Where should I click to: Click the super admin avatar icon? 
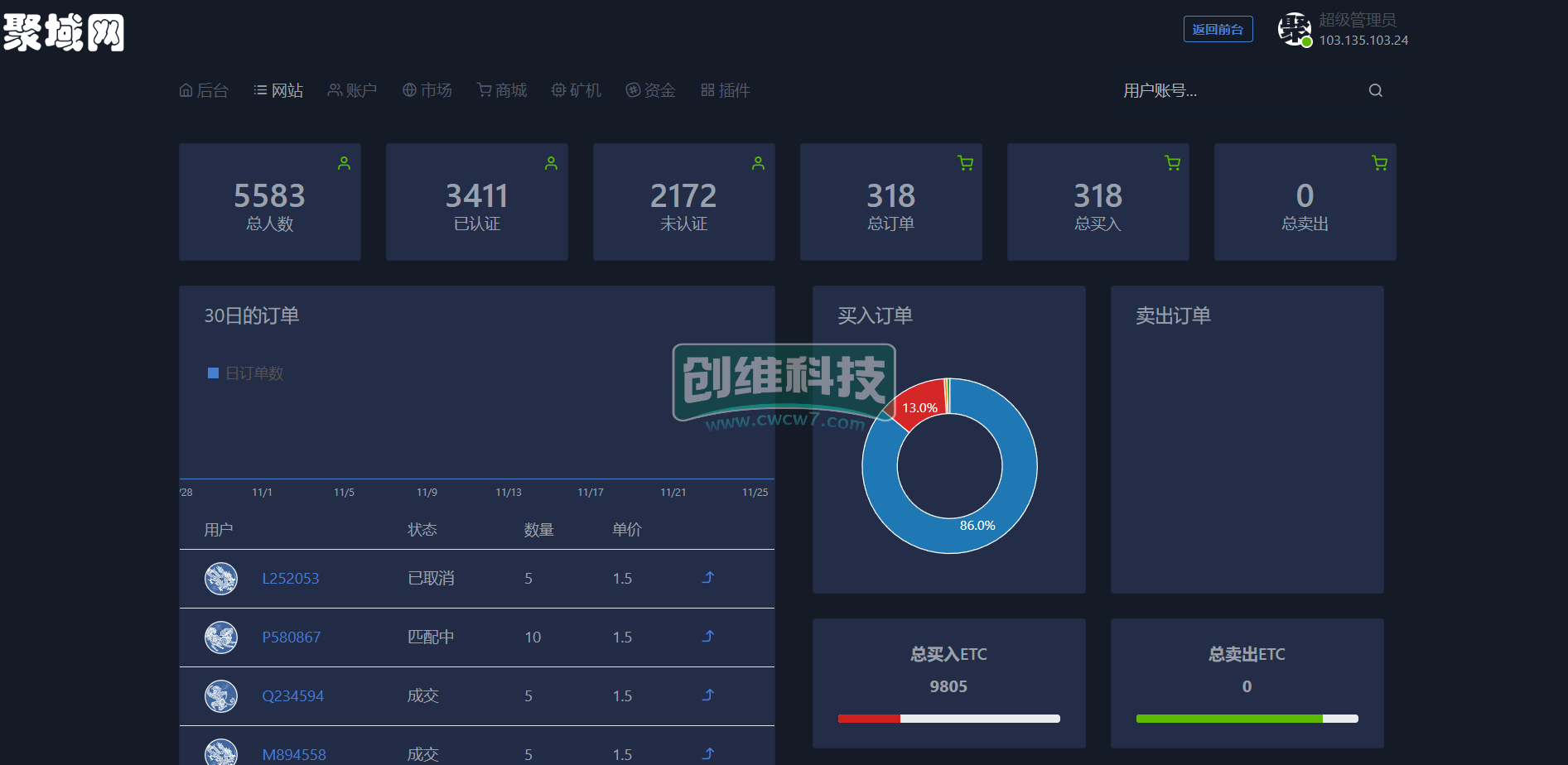pos(1293,29)
